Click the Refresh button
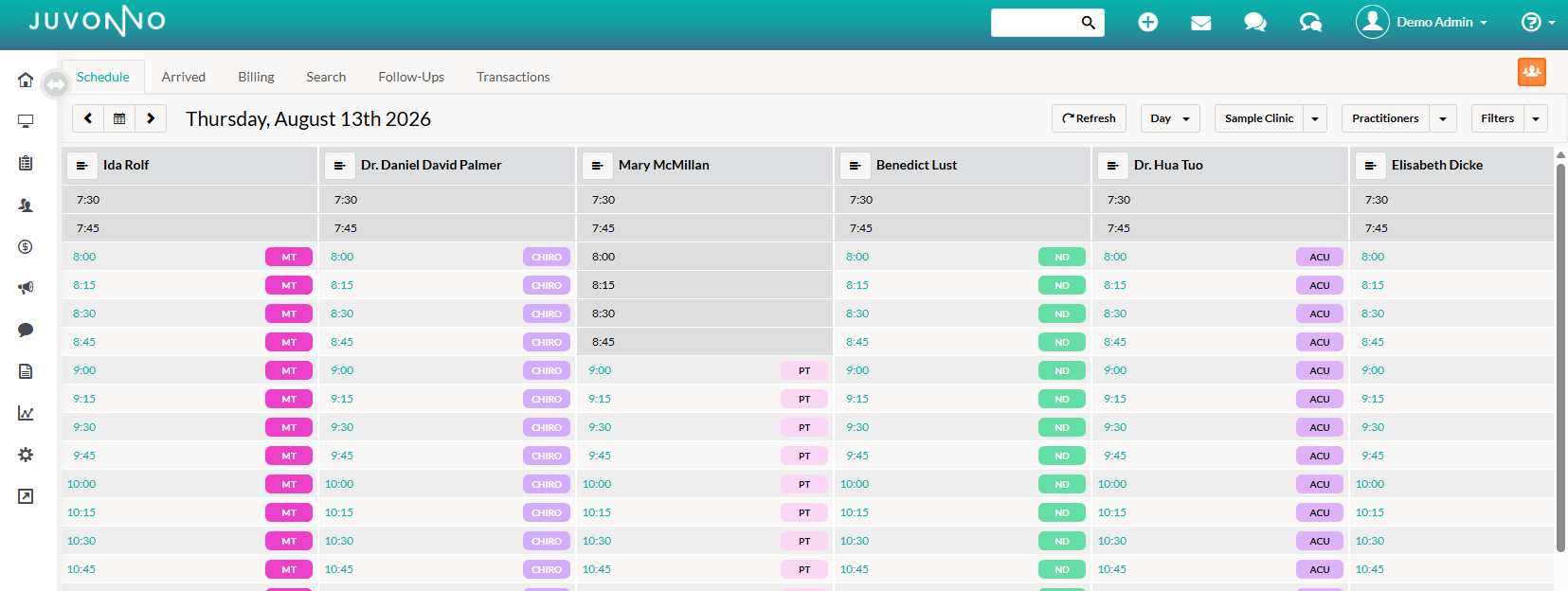1568x591 pixels. pos(1089,118)
